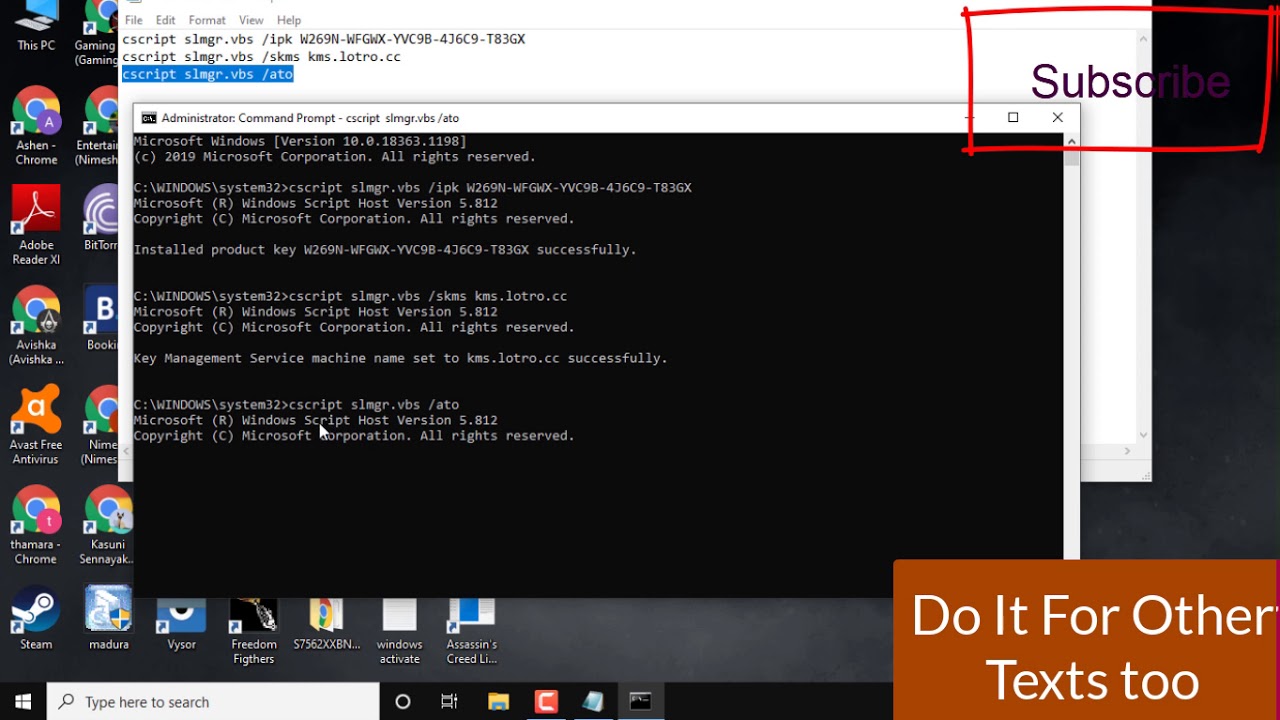Launch Assassin's Creed desktop shortcut
The image size is (1280, 720).
point(472,633)
